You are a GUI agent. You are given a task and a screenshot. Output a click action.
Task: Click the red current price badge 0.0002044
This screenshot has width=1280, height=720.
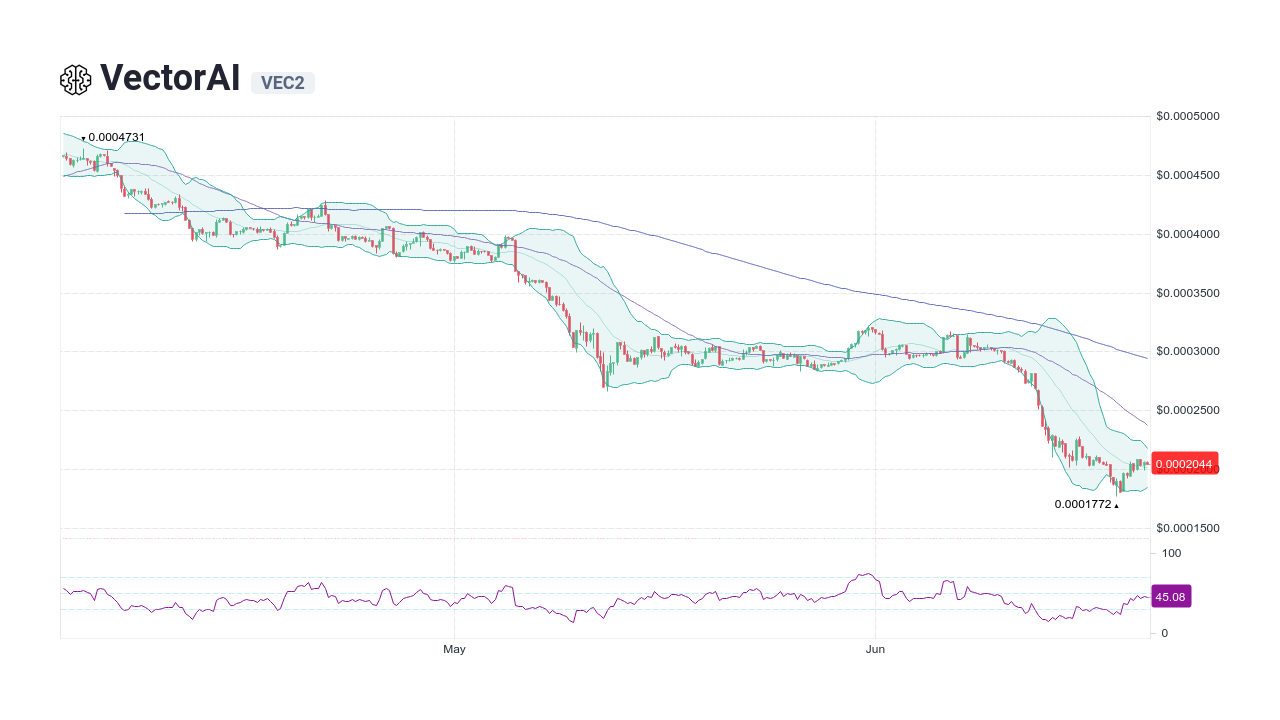pos(1184,463)
